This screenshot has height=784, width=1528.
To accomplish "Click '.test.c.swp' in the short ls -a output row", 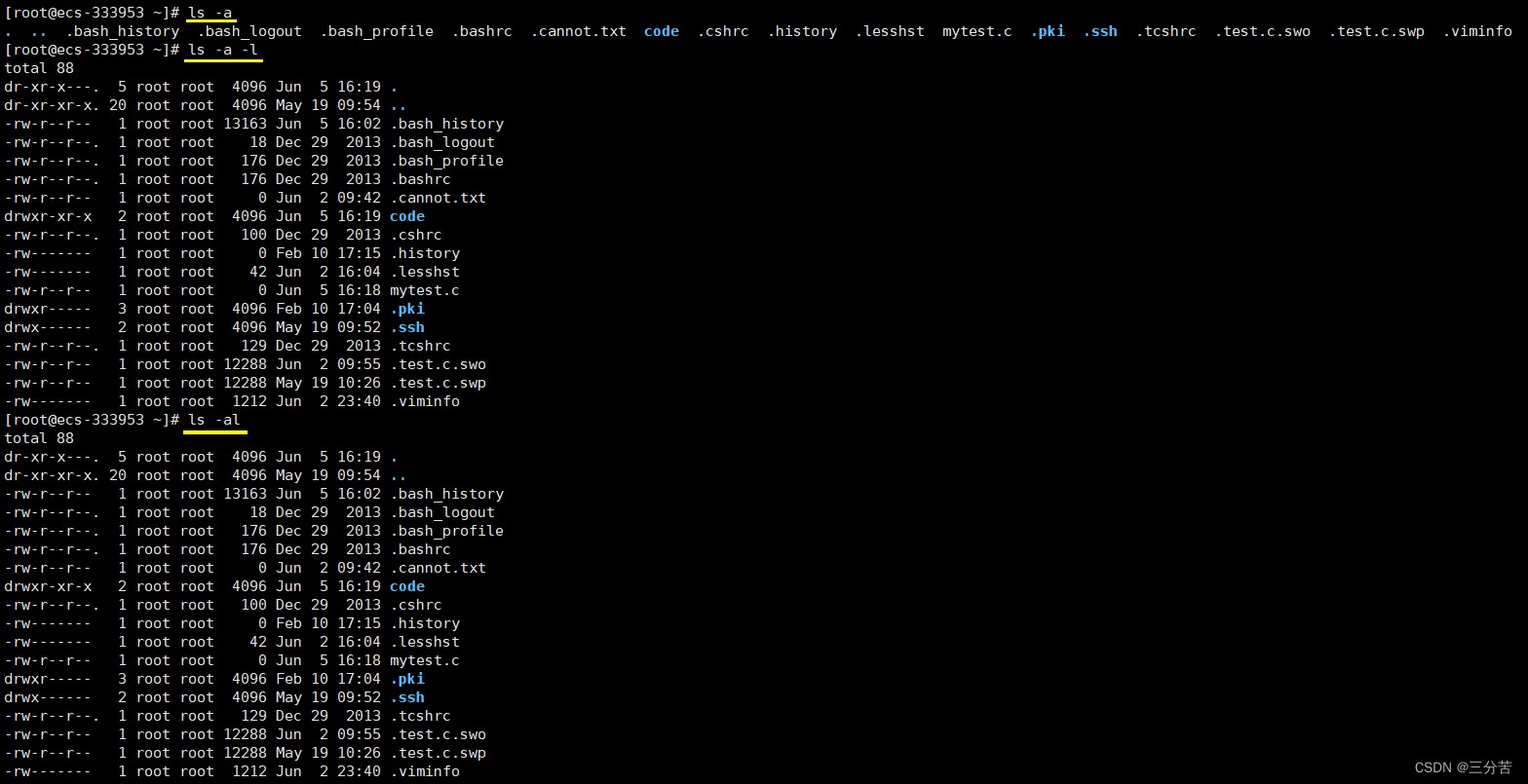I will click(x=1377, y=31).
